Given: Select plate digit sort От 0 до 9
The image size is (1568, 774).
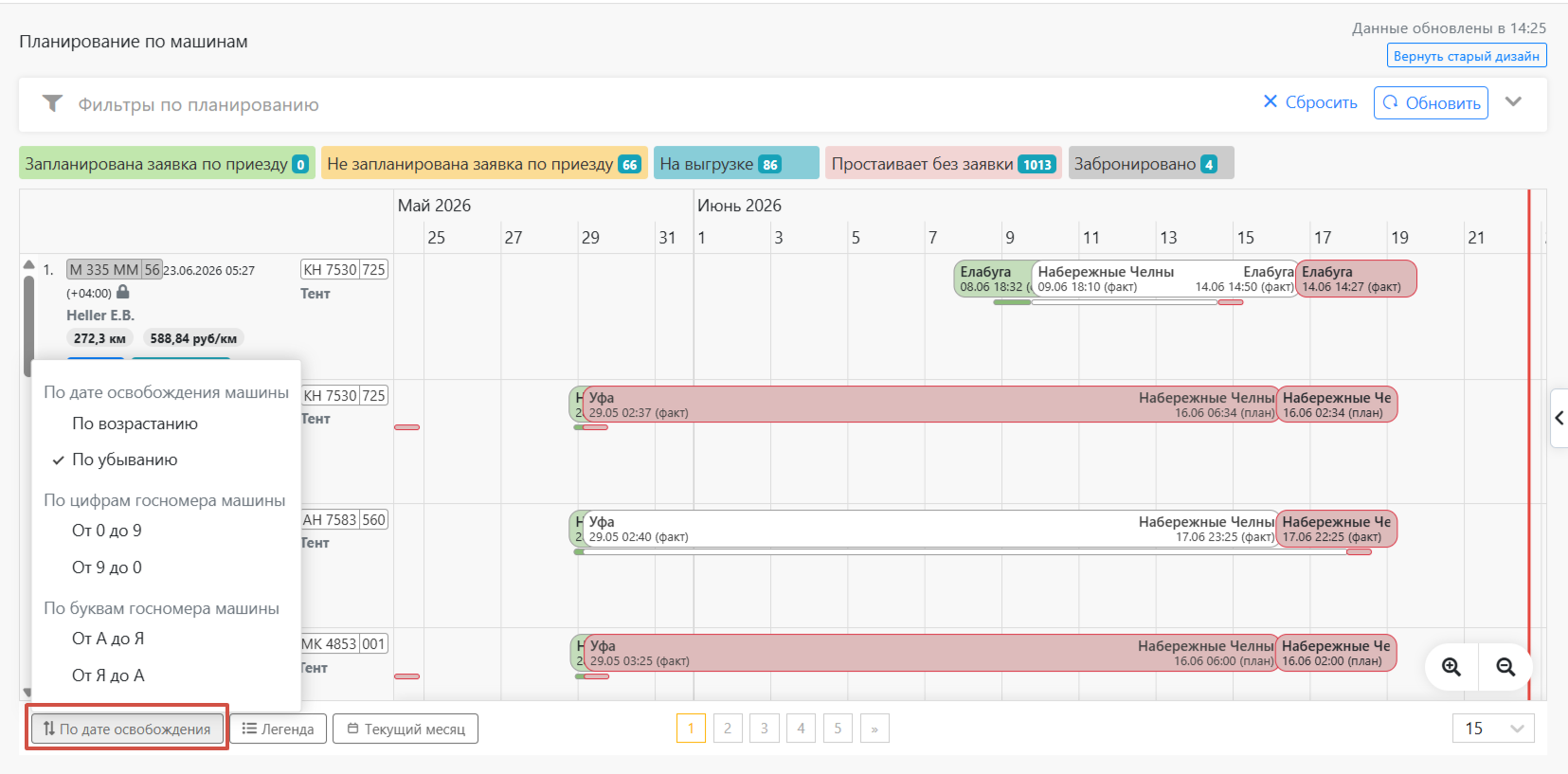Looking at the screenshot, I should (107, 531).
